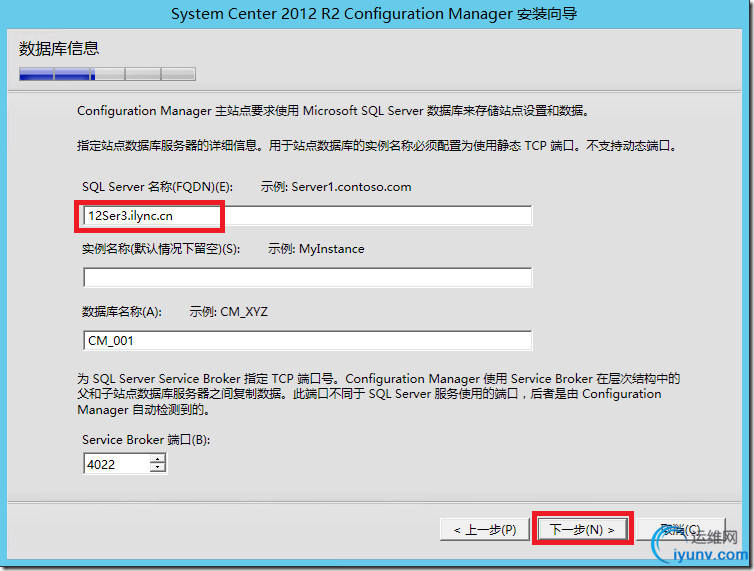
Task: Increase Service Broker port with up arrow
Action: tap(158, 459)
